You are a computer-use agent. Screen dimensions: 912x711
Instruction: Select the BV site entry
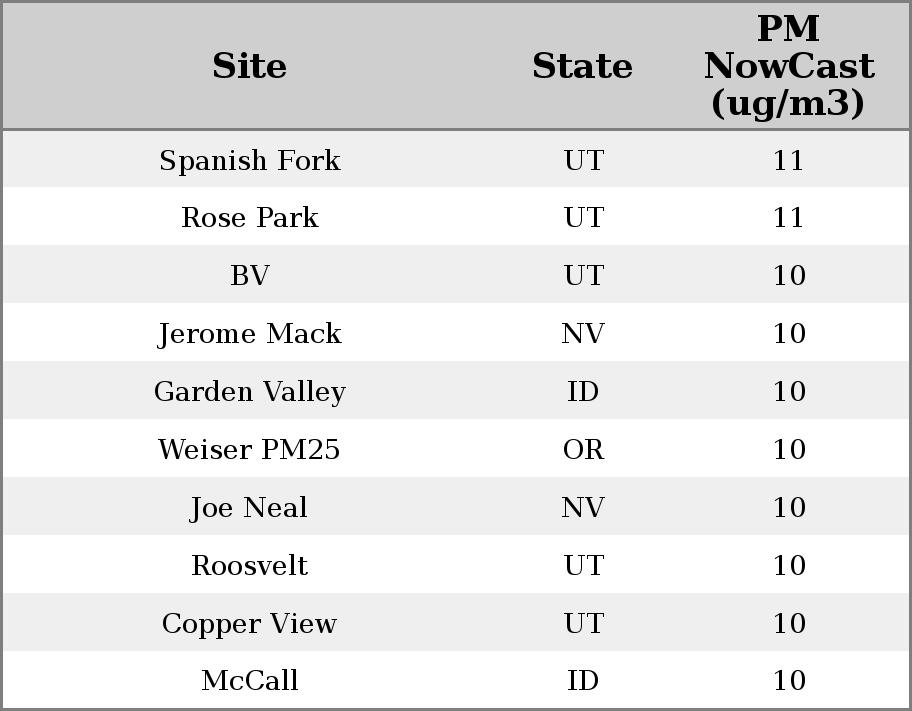[249, 276]
